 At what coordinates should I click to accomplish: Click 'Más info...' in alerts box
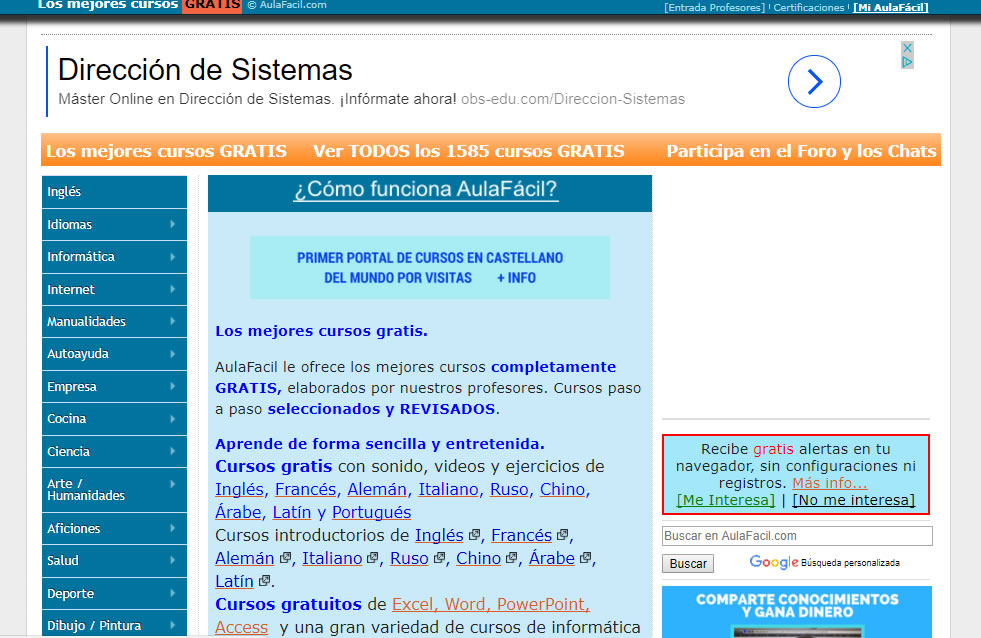(x=830, y=483)
